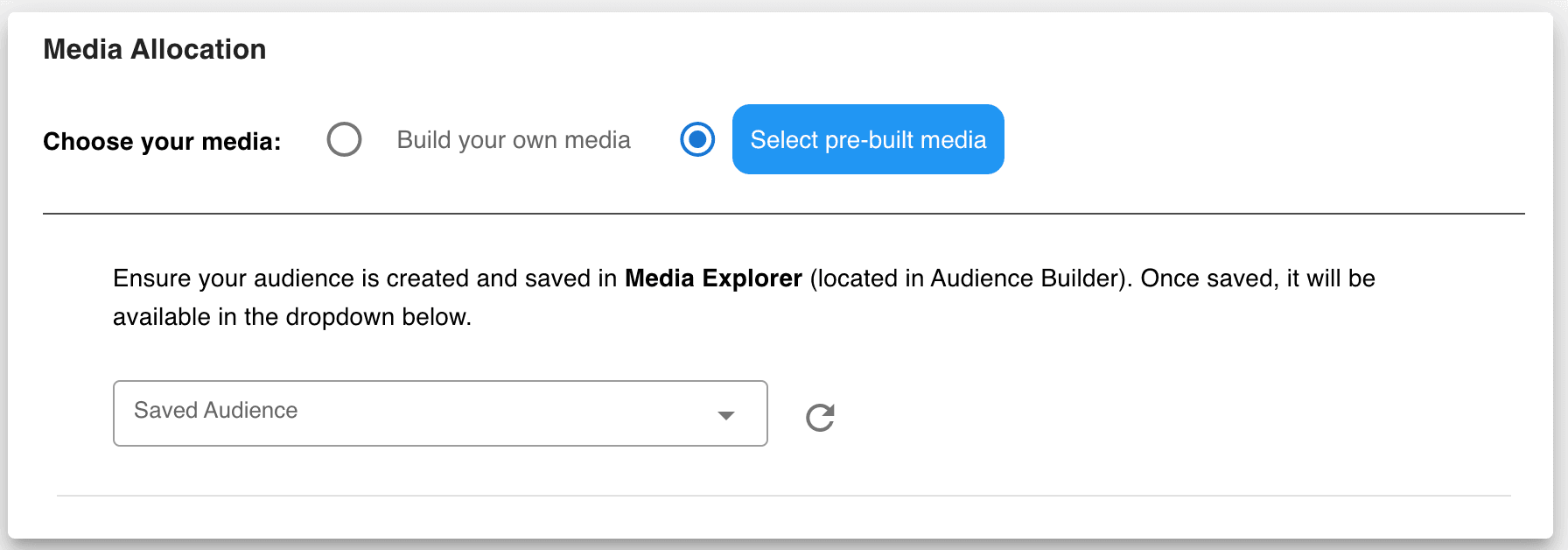Click the circular arrow refresh button

click(820, 418)
